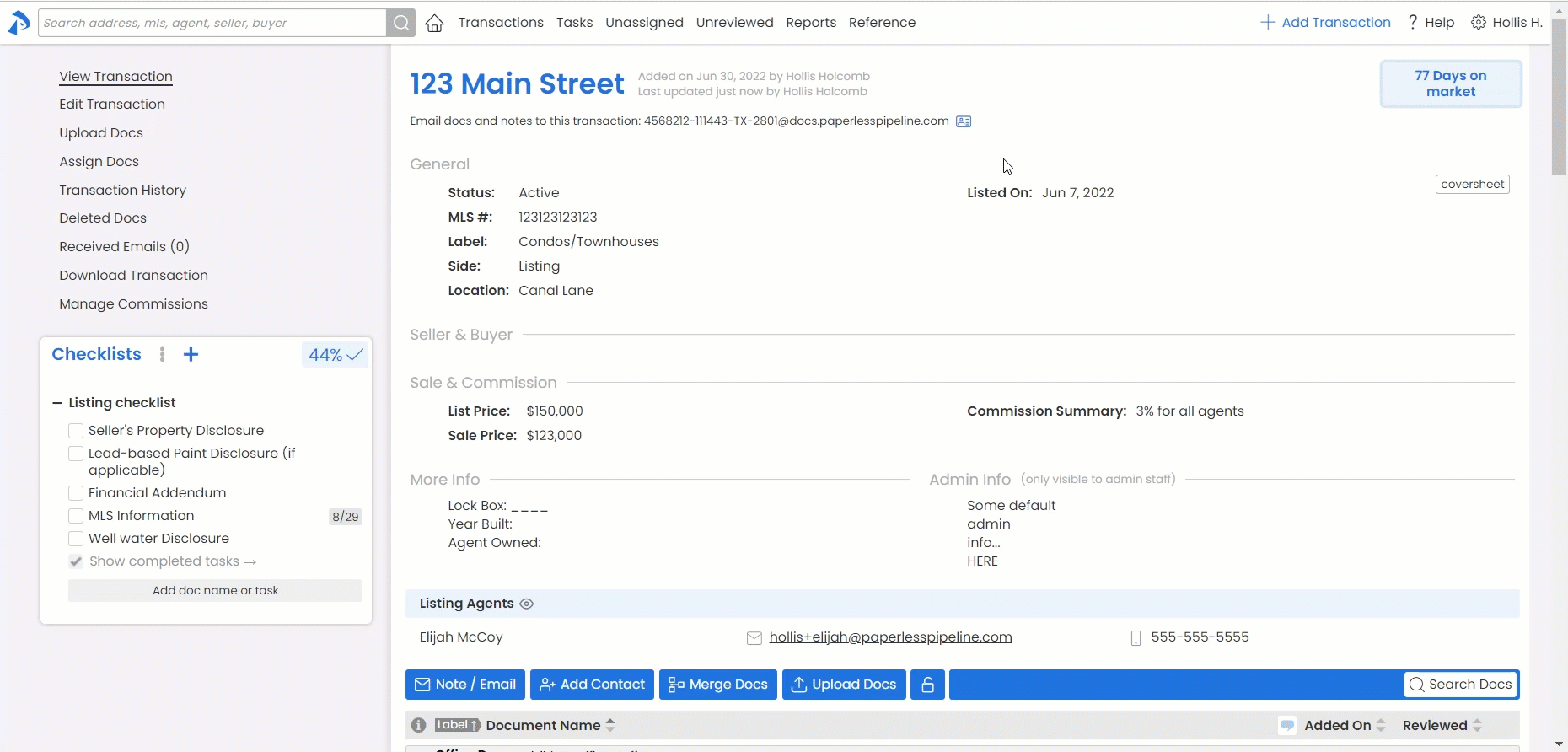Click the Paperless Pipeline logo icon

click(x=19, y=23)
